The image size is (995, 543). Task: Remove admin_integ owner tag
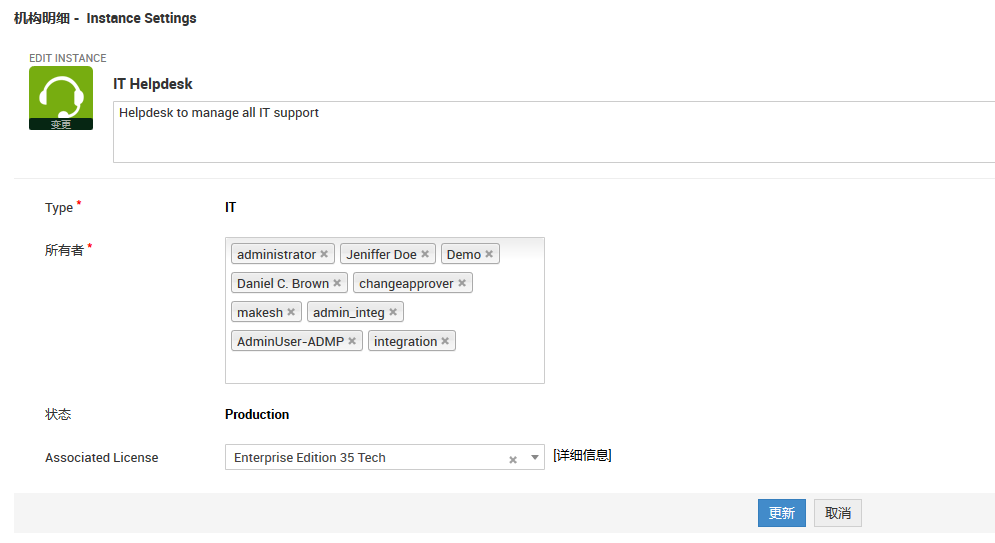click(393, 313)
